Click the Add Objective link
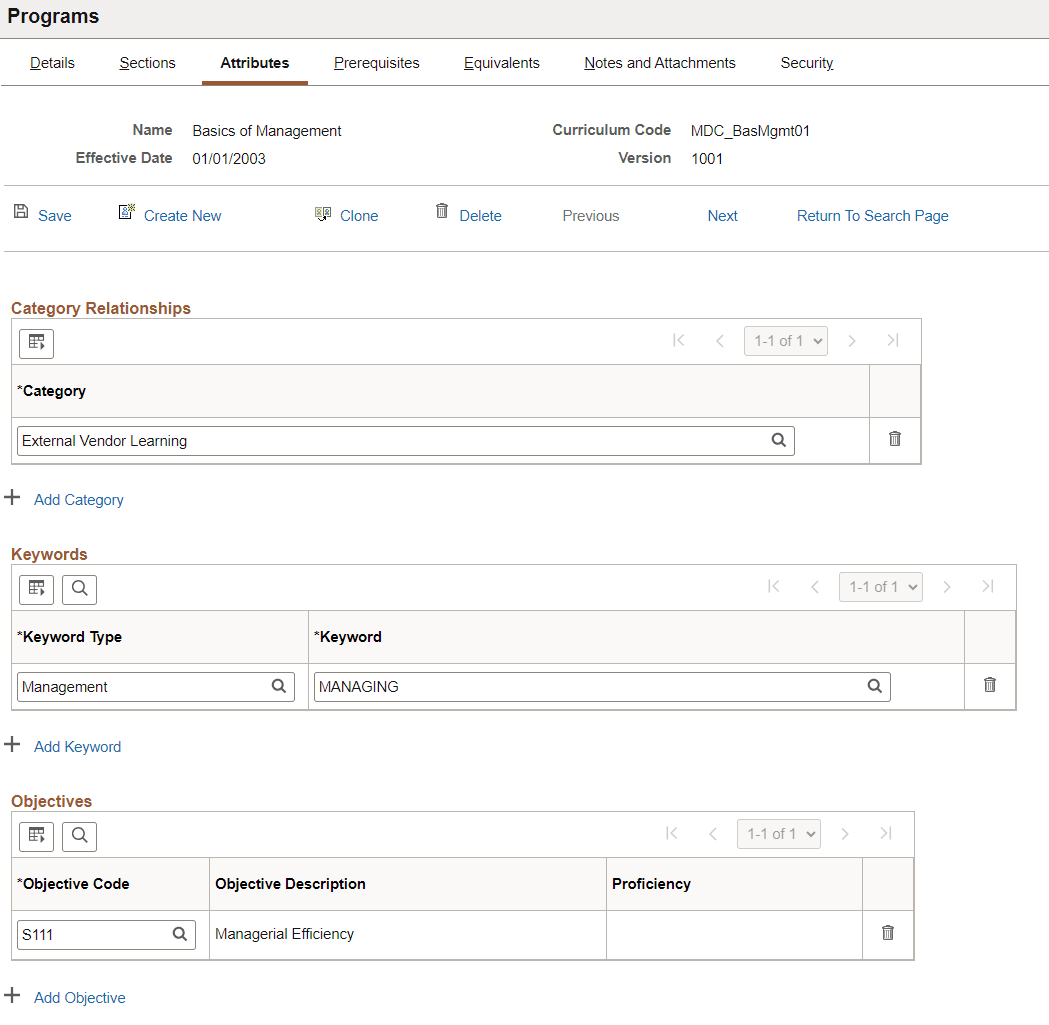The width and height of the screenshot is (1049, 1025). 79,997
